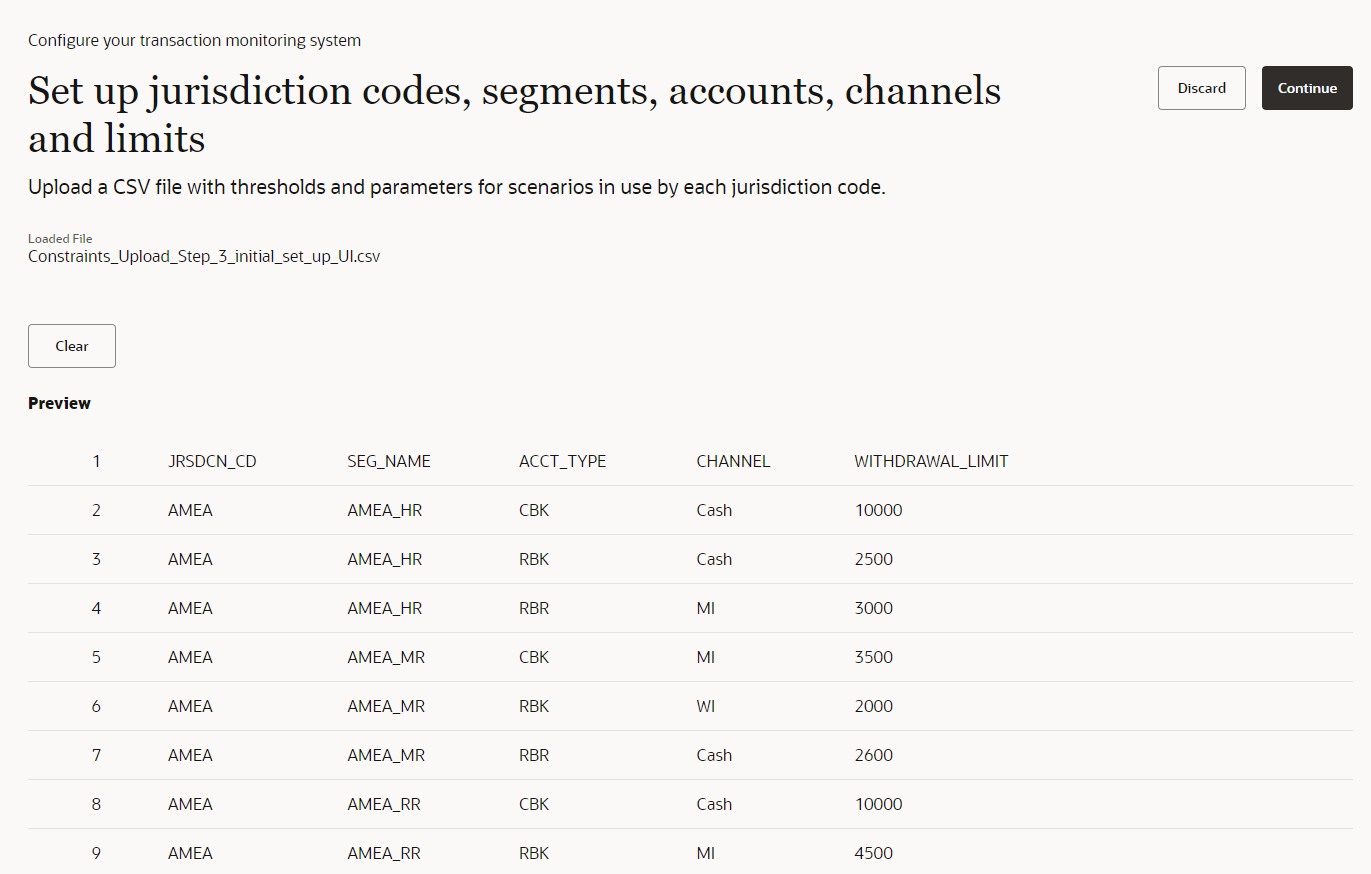
Task: Click the 2600 withdrawal limit cell
Action: pos(874,755)
